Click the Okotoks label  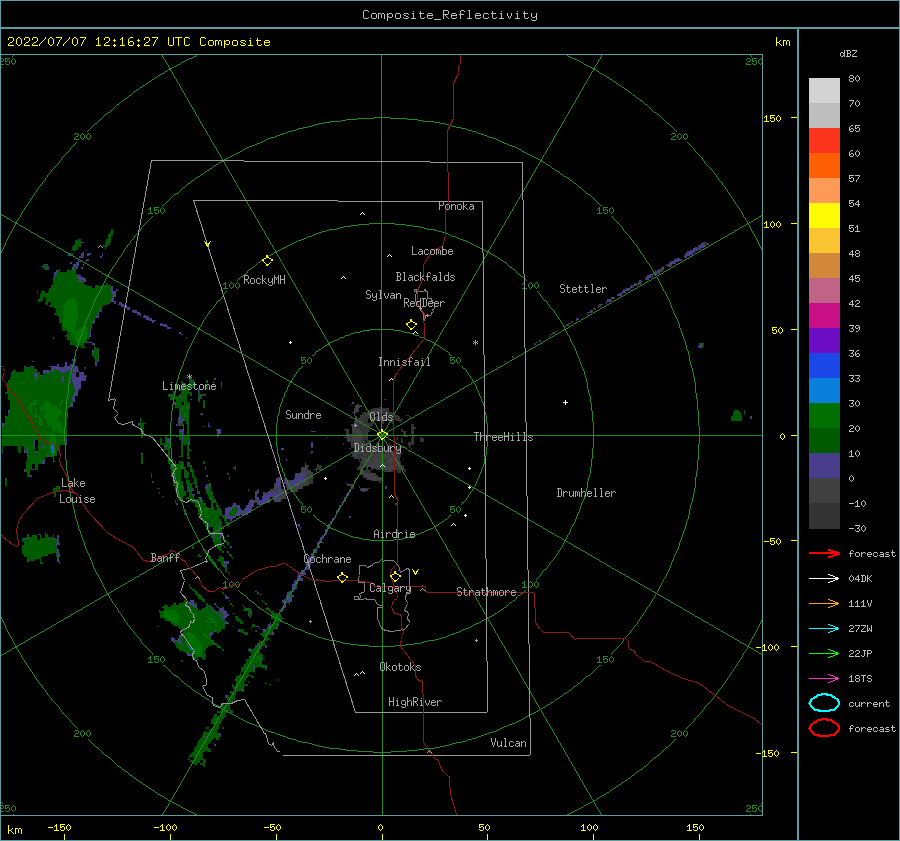point(400,667)
